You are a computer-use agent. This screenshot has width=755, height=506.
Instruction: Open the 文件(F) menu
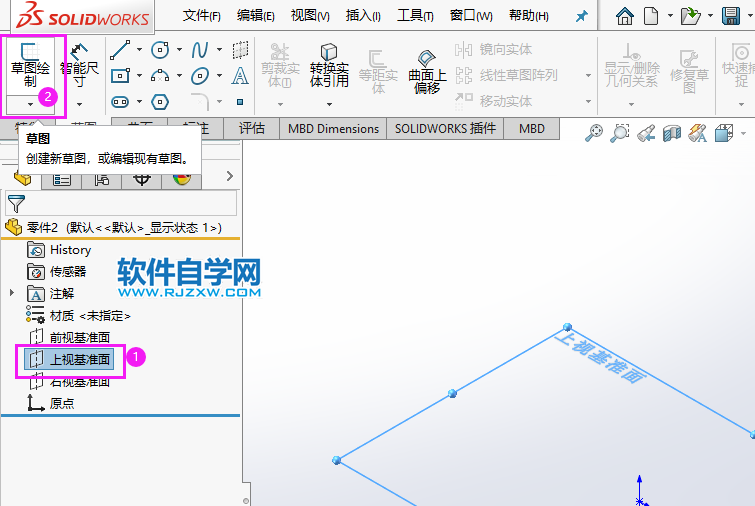(x=201, y=16)
